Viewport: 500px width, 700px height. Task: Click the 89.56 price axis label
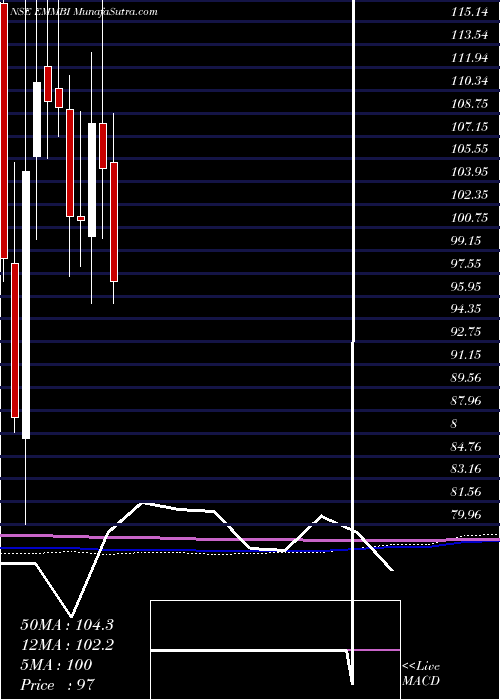(466, 378)
